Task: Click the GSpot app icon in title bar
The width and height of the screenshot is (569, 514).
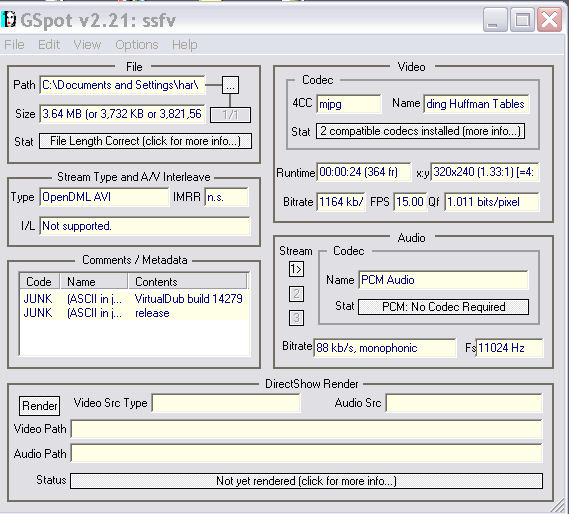Action: [x=9, y=19]
